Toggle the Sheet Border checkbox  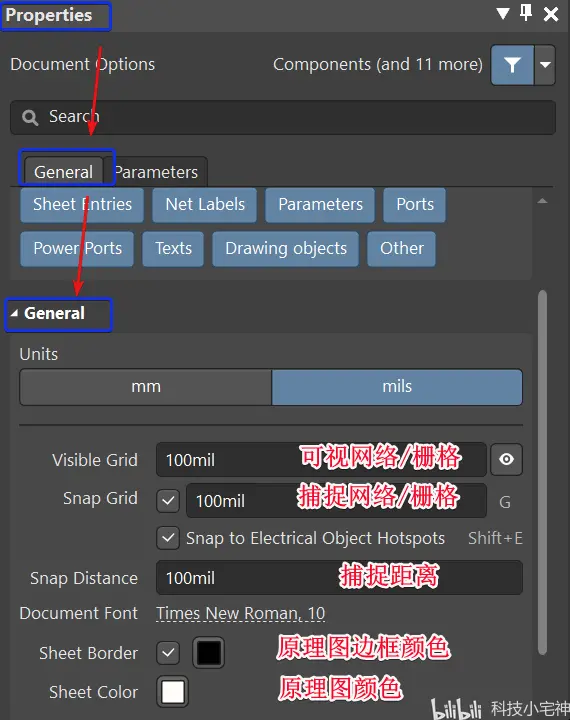[168, 652]
